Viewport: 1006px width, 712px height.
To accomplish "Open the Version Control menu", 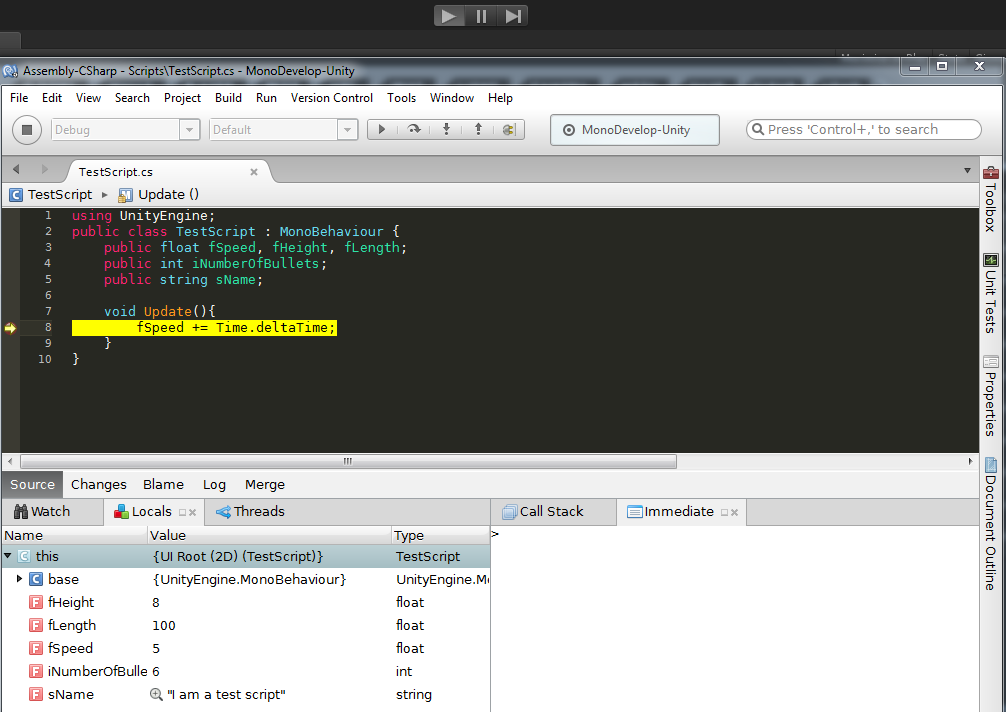I will [332, 97].
